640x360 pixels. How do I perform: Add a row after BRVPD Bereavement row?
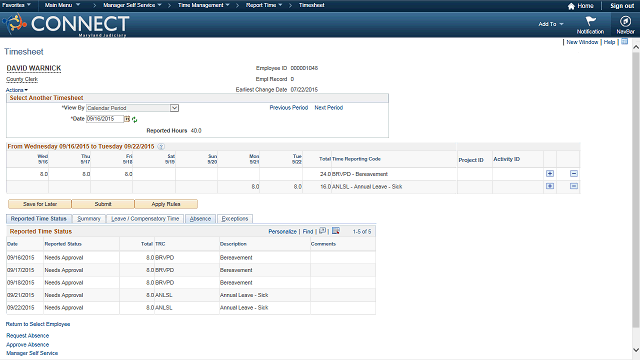click(550, 173)
